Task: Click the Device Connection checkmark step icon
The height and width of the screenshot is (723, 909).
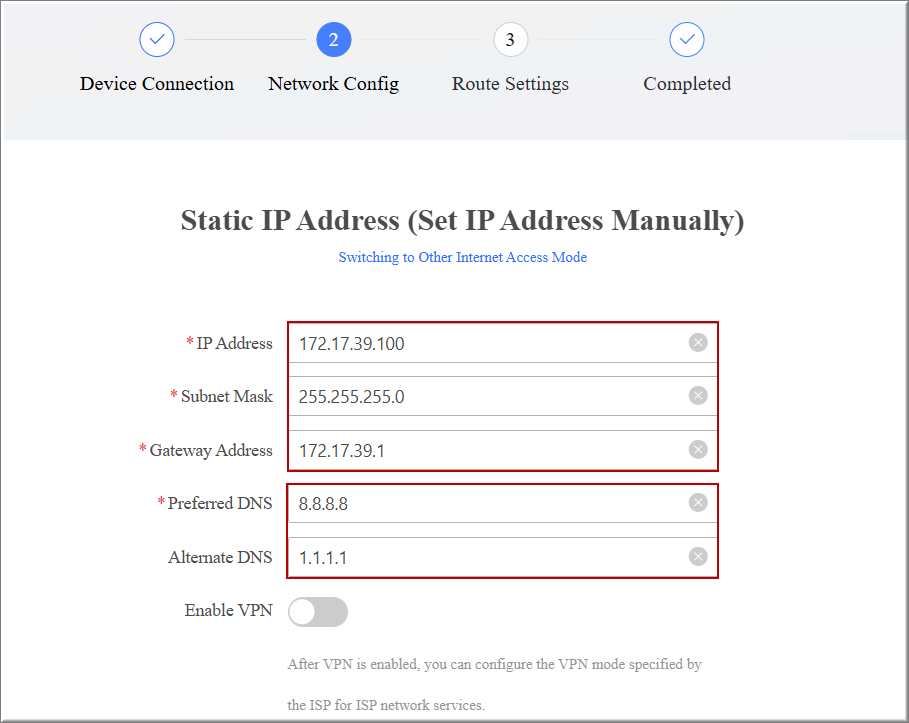Action: [x=157, y=40]
